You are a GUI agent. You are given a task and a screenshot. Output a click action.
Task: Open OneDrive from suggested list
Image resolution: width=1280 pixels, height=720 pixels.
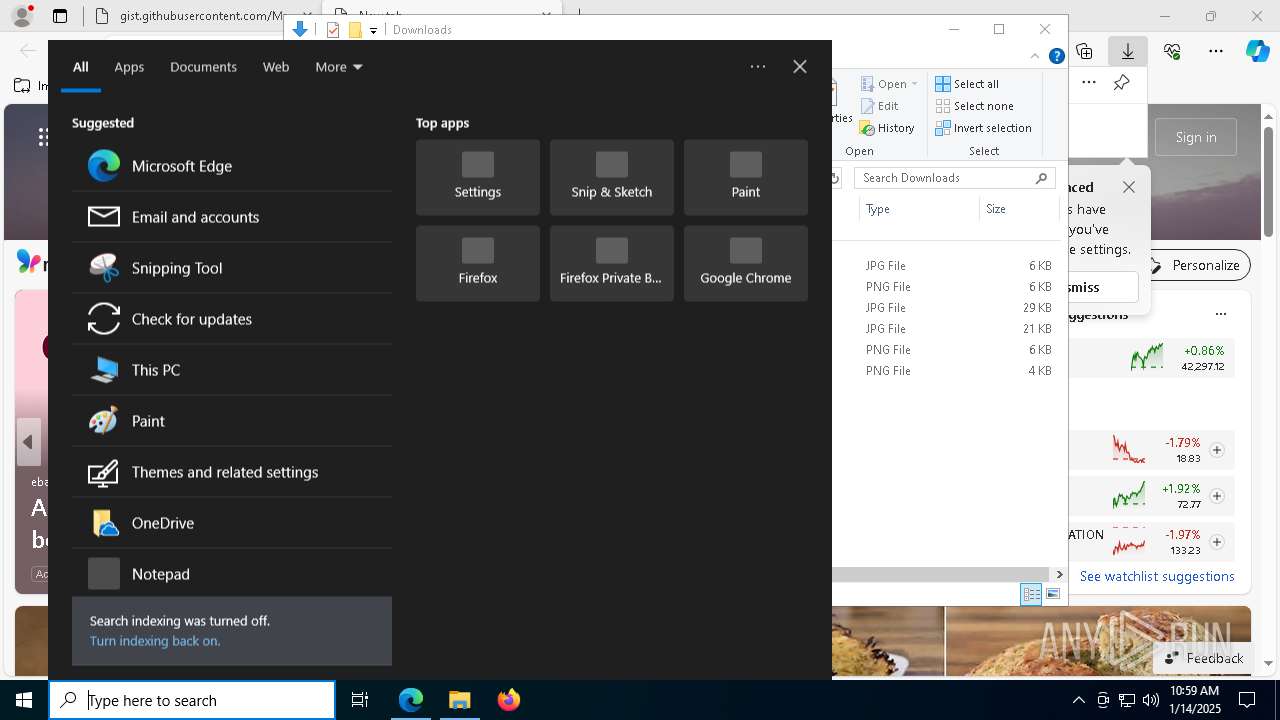click(x=232, y=523)
